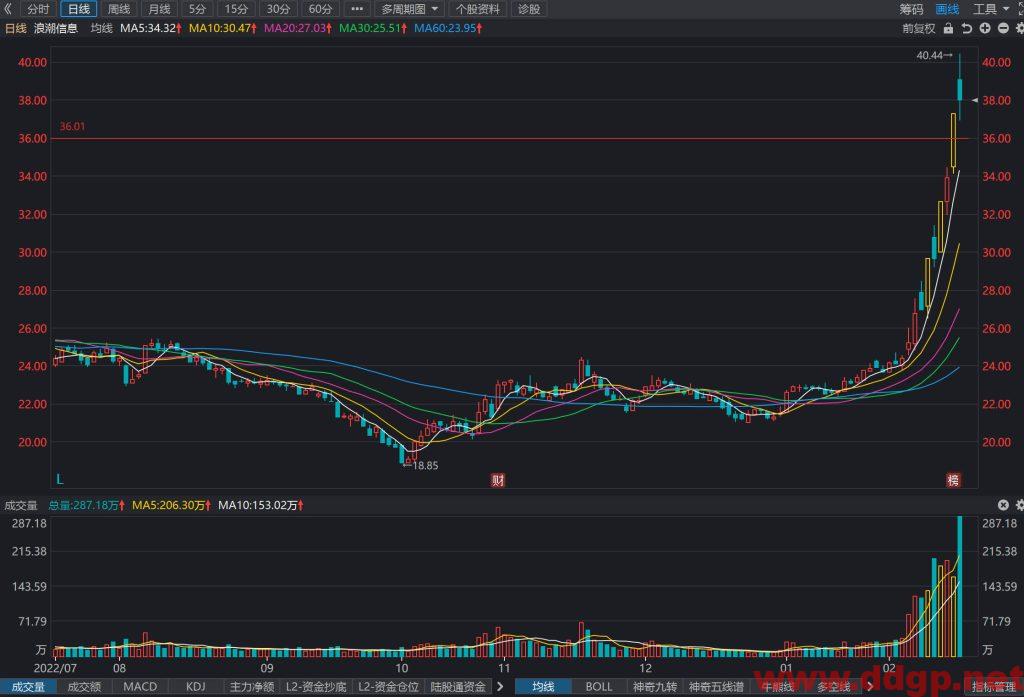Screen dimensions: 1024x697
Task: Expand the 多周期图 dropdown
Action: (x=409, y=9)
